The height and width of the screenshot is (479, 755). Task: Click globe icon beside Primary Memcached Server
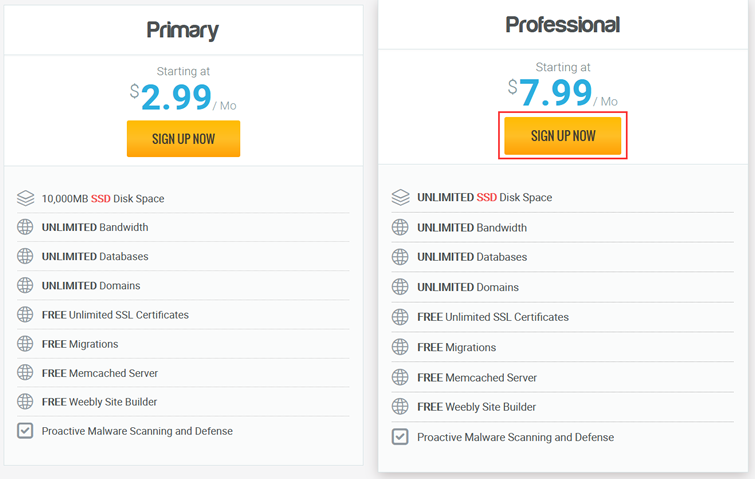coord(25,373)
